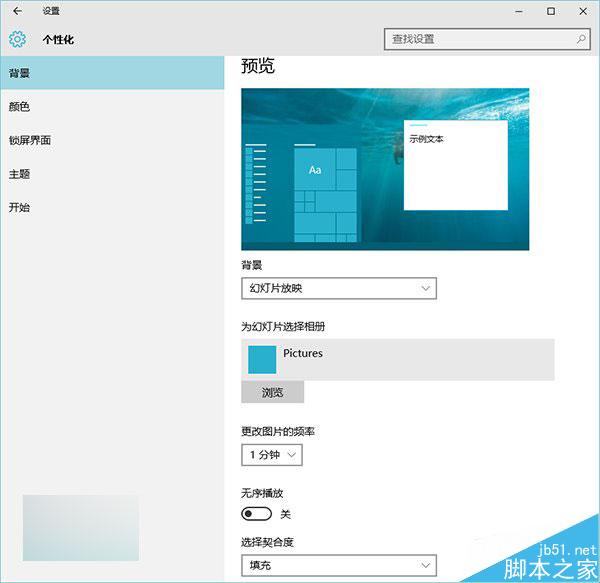
Task: Select the Pictures album entry
Action: [x=398, y=359]
